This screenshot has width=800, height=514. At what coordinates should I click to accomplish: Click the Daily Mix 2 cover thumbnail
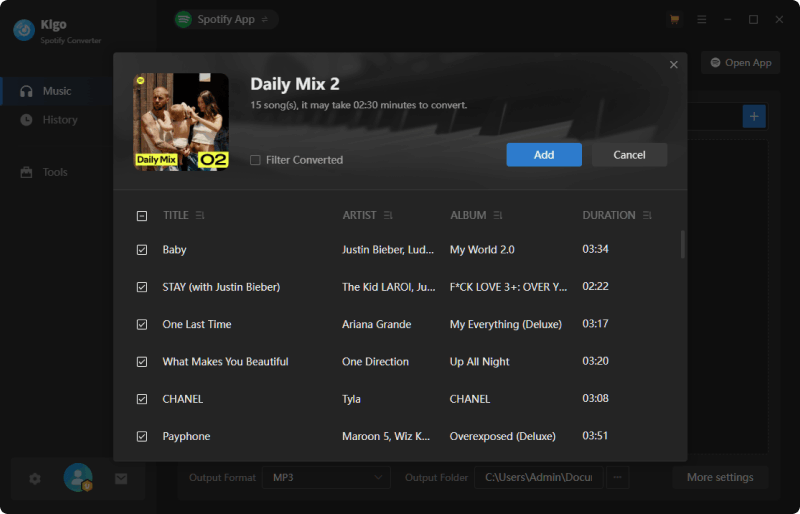coord(181,121)
